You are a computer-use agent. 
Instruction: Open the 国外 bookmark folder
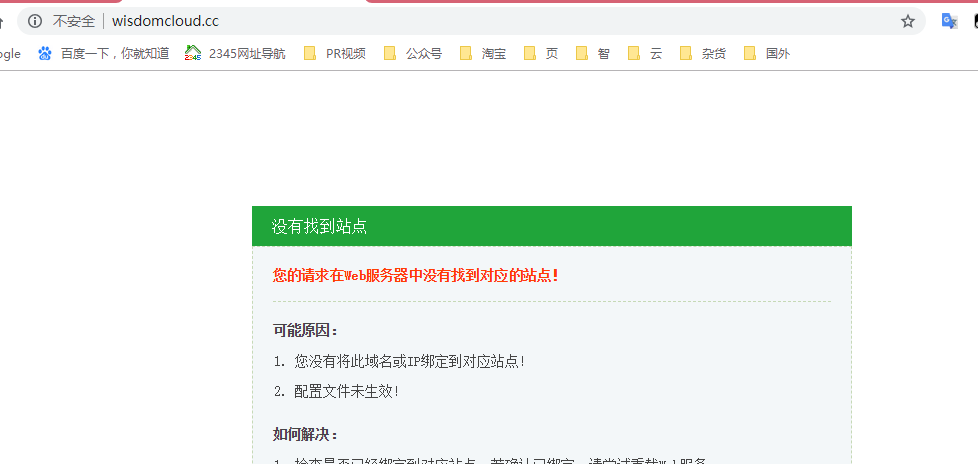[x=767, y=54]
